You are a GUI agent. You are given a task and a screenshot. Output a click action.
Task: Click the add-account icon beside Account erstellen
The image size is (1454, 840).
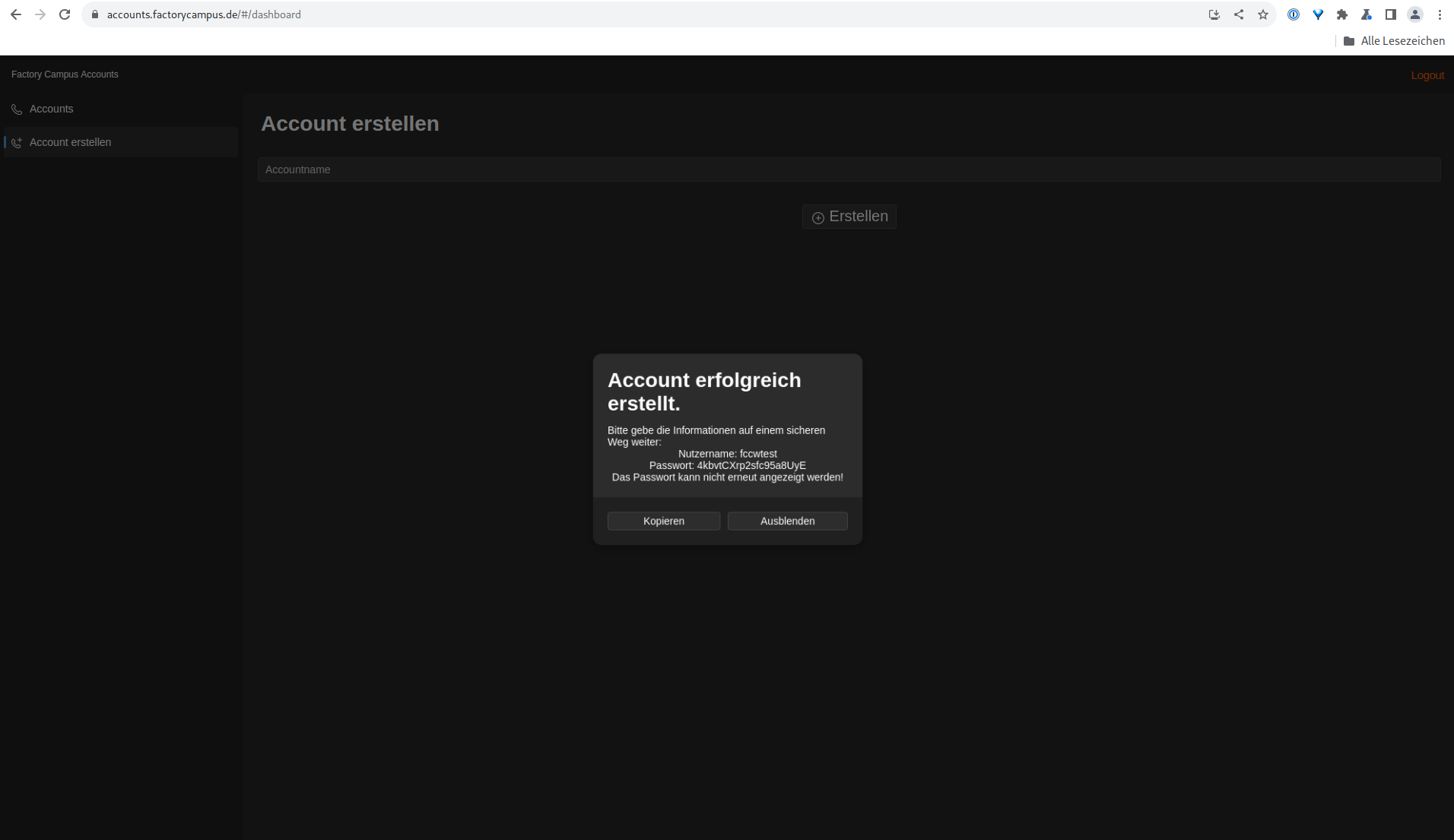tap(16, 142)
